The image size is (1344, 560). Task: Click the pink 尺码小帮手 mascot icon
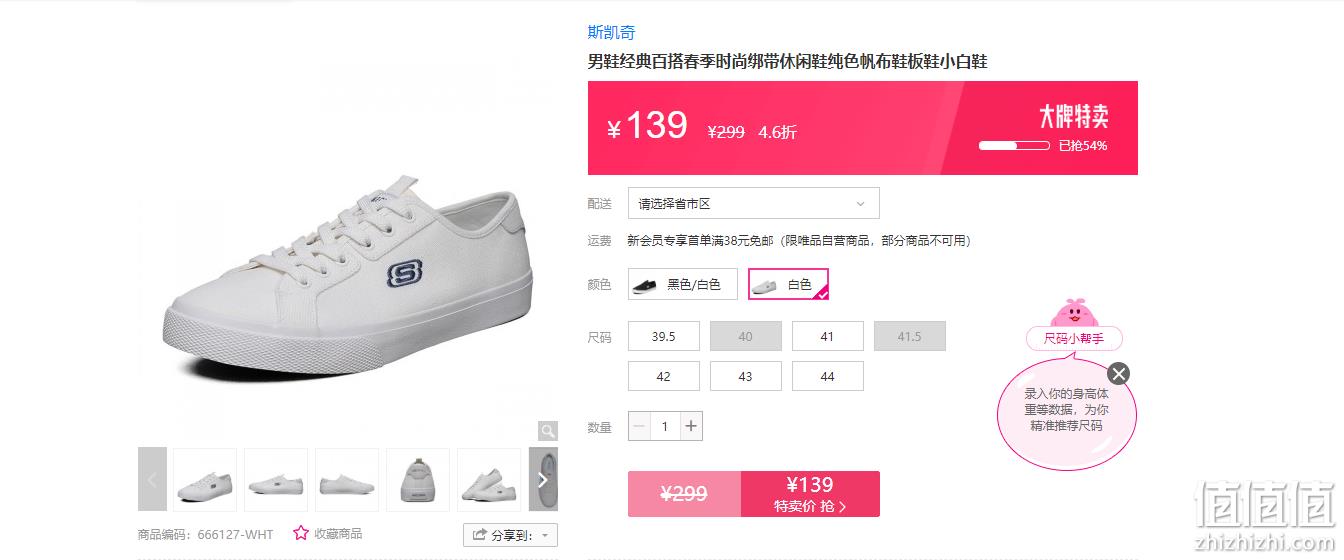1074,312
